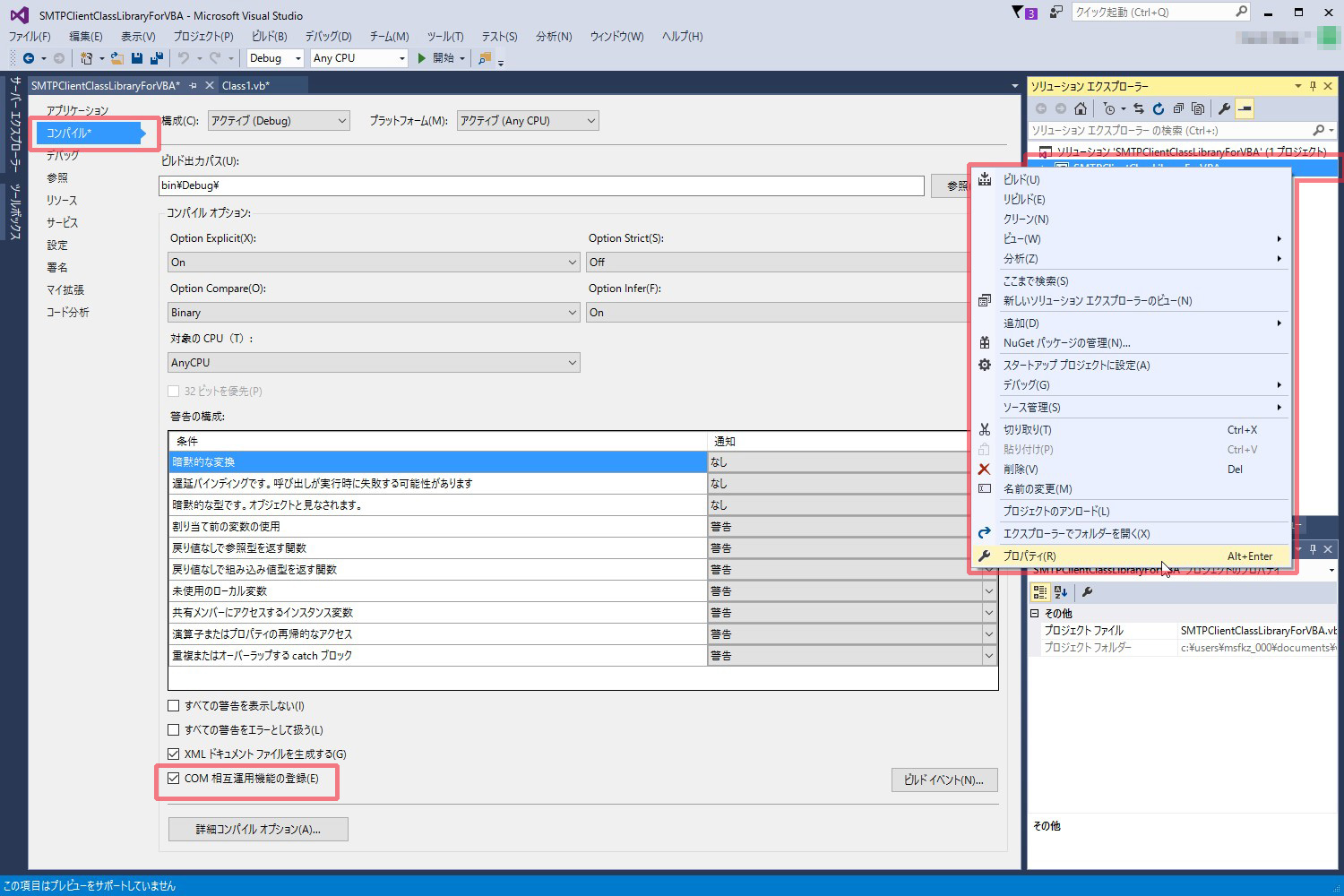Click the Show All Files icon
The width and height of the screenshot is (1344, 896).
coord(1198,108)
